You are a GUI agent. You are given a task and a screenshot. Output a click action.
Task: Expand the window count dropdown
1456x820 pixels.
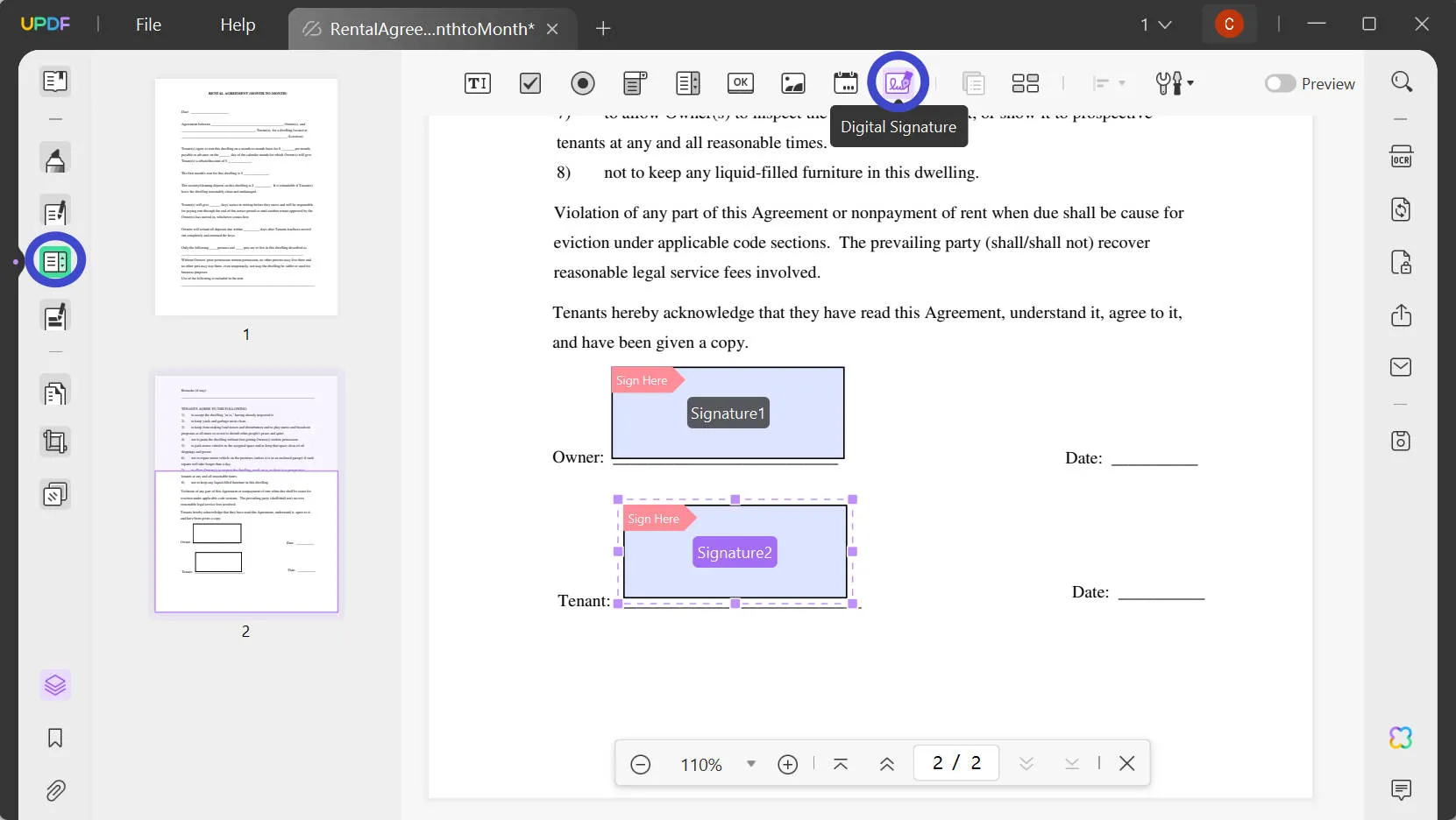tap(1155, 25)
